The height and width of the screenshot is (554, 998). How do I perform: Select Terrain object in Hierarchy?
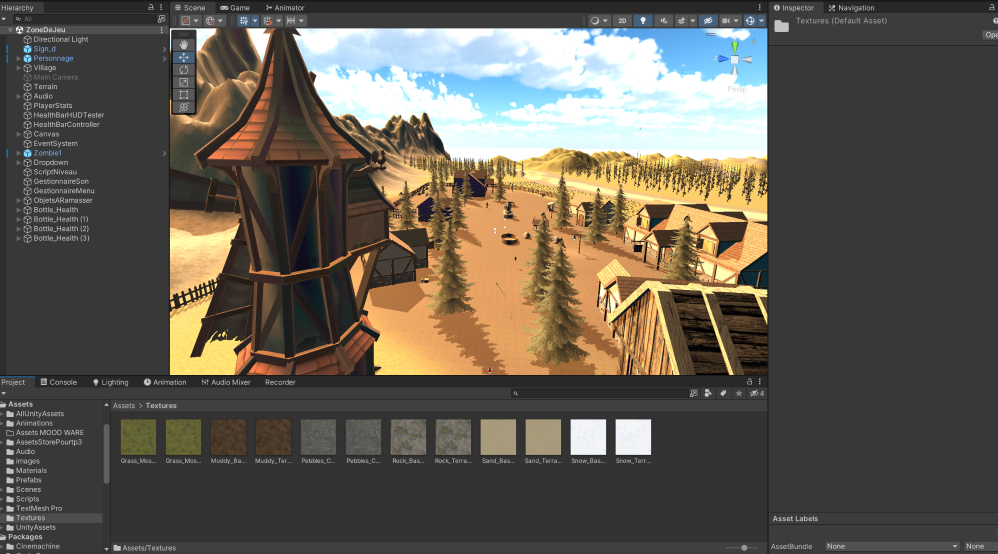[45, 87]
